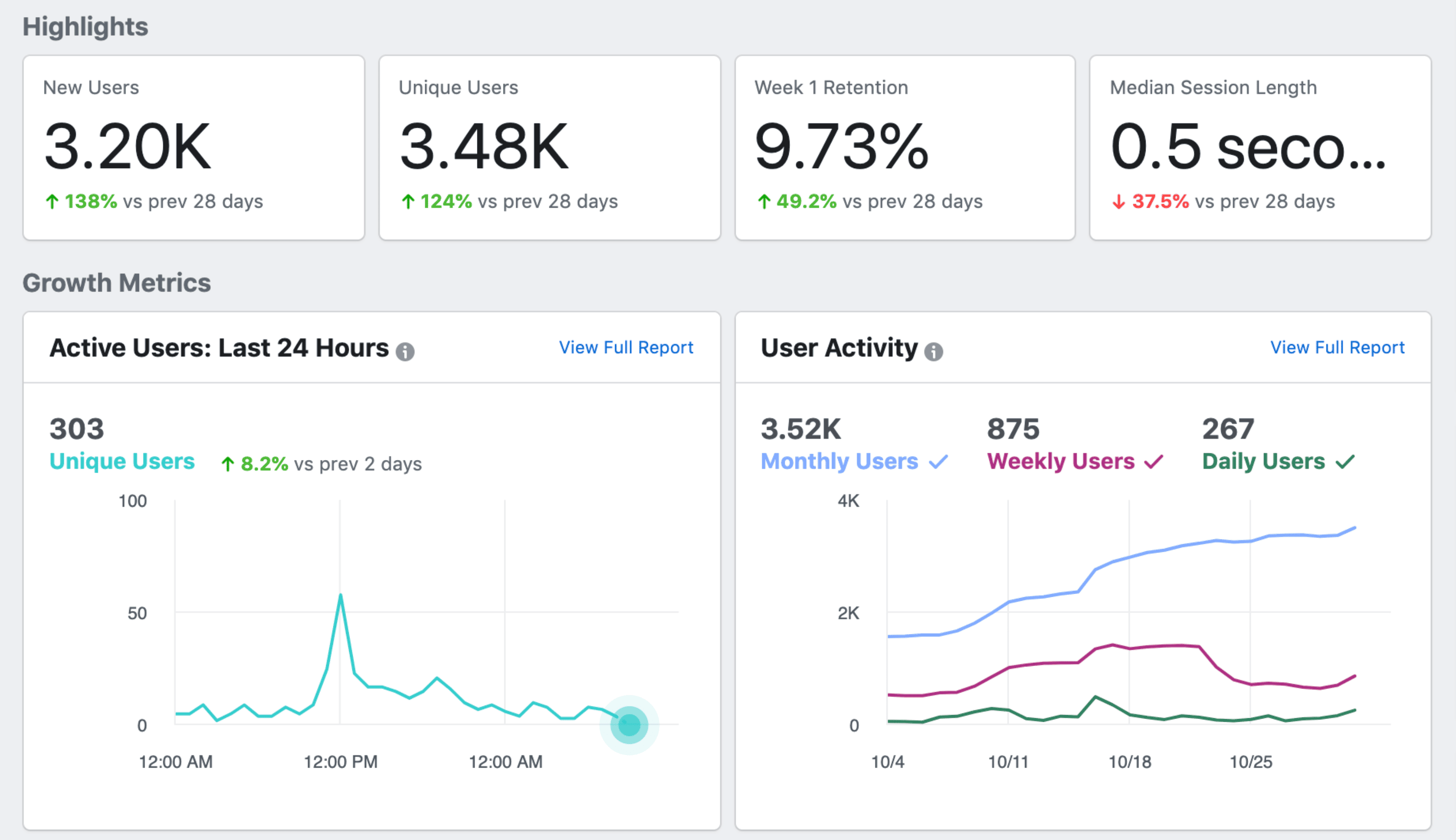Click info icon next to Active Users title

point(405,351)
